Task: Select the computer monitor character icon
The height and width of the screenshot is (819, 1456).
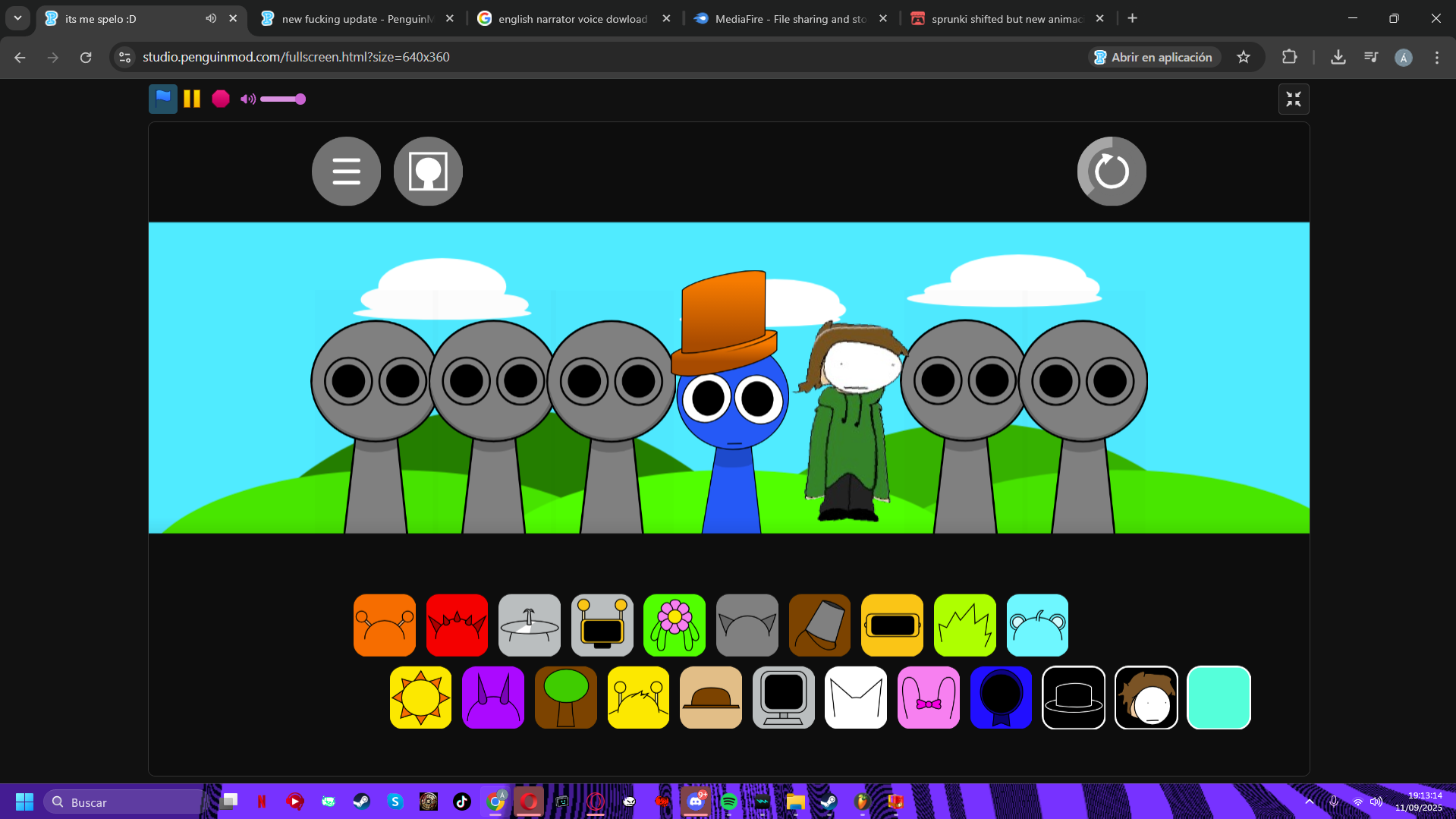Action: point(784,698)
